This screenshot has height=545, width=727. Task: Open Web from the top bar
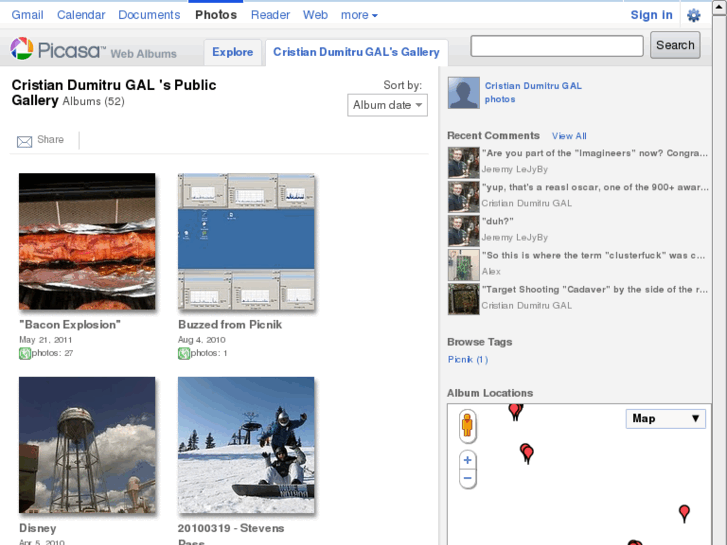[x=315, y=15]
